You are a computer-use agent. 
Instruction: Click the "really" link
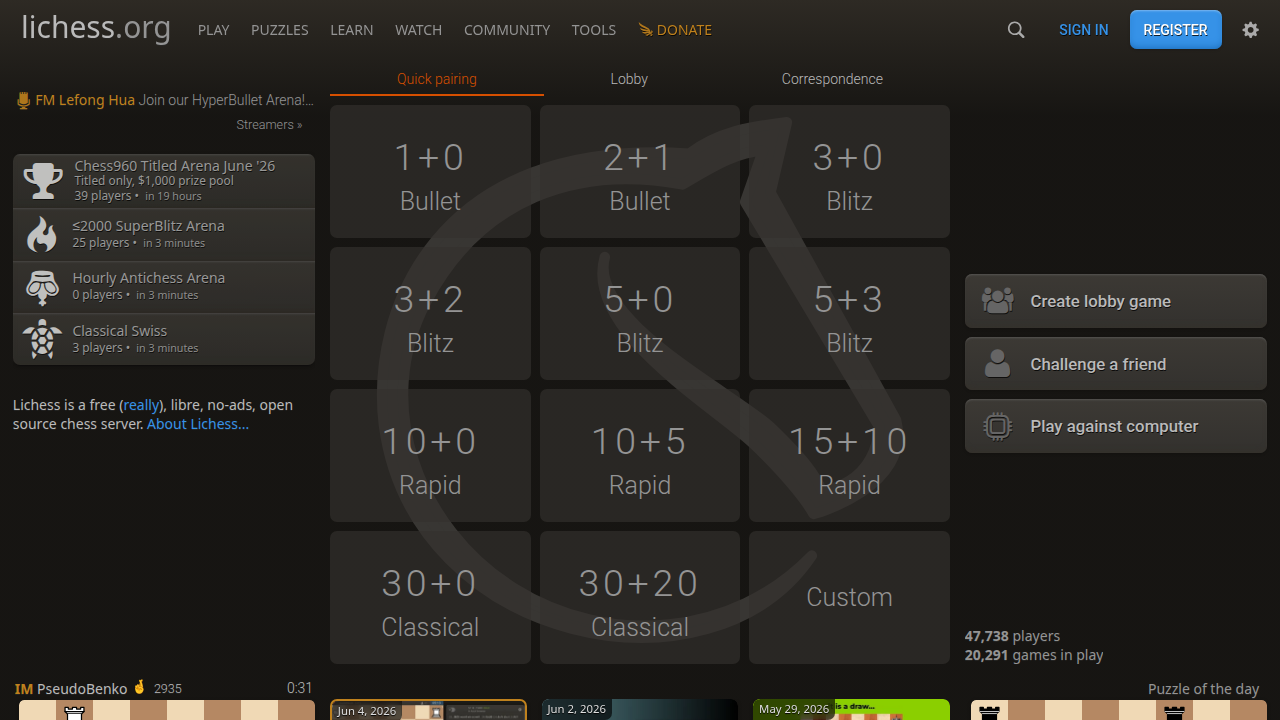tap(141, 405)
